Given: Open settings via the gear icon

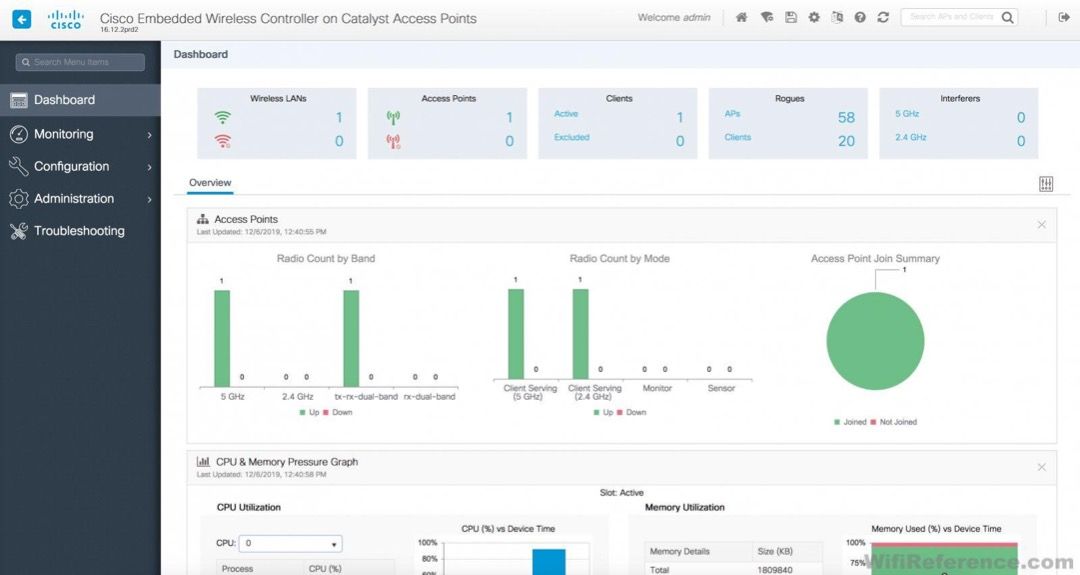Looking at the screenshot, I should pos(814,18).
